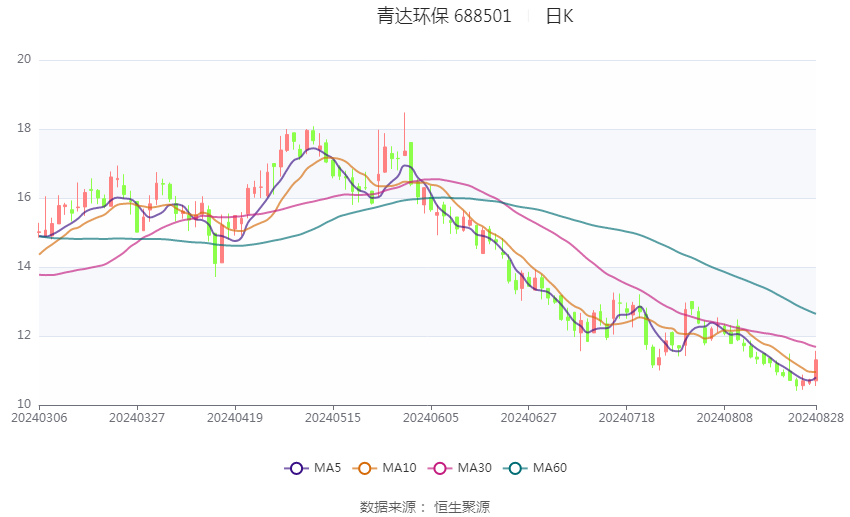Click x-axis date label 20240327
850x517 pixels.
coord(137,418)
